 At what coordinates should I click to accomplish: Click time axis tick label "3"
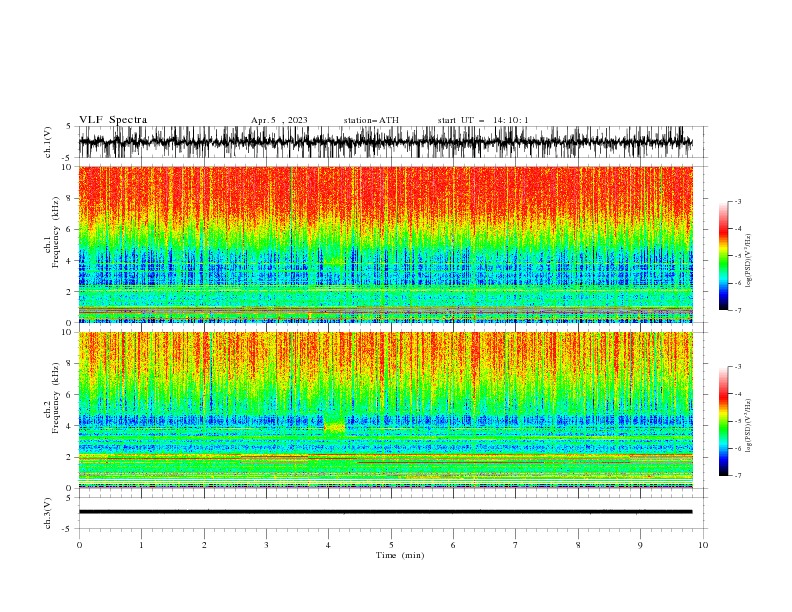pos(266,545)
